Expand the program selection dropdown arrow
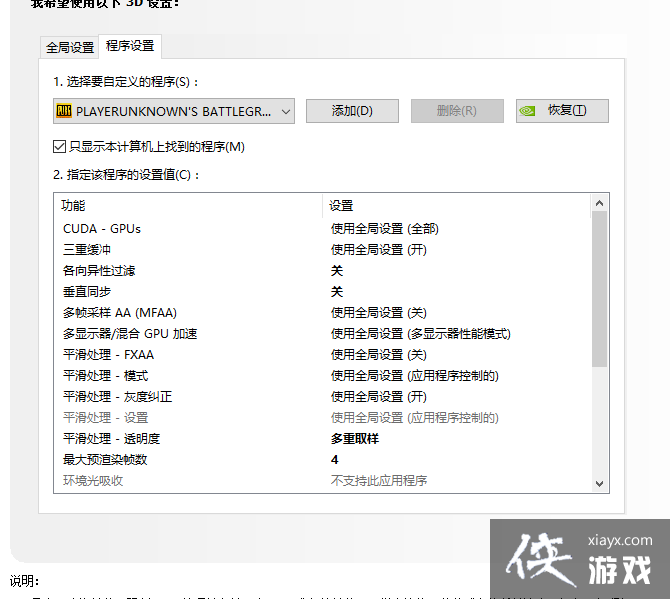Viewport: 670px width, 599px height. pyautogui.click(x=285, y=111)
